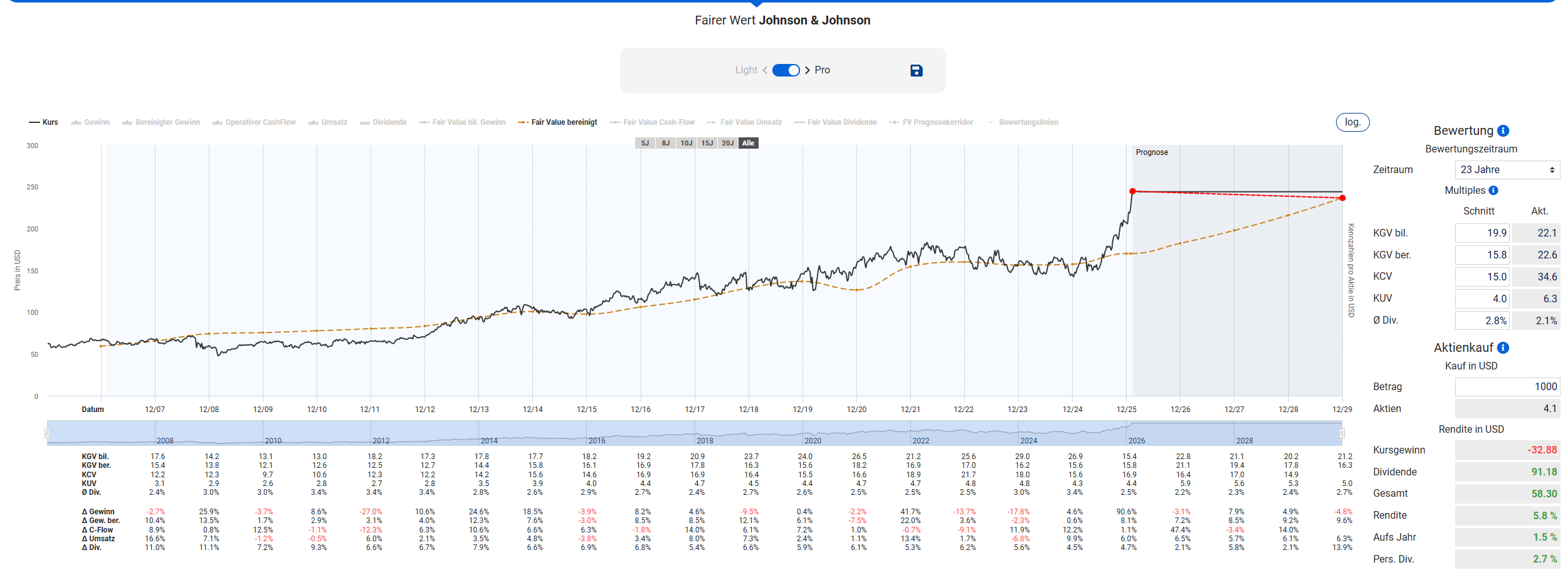The image size is (1568, 577).
Task: Open info icon next to Aktienkauf heading
Action: [x=1503, y=348]
